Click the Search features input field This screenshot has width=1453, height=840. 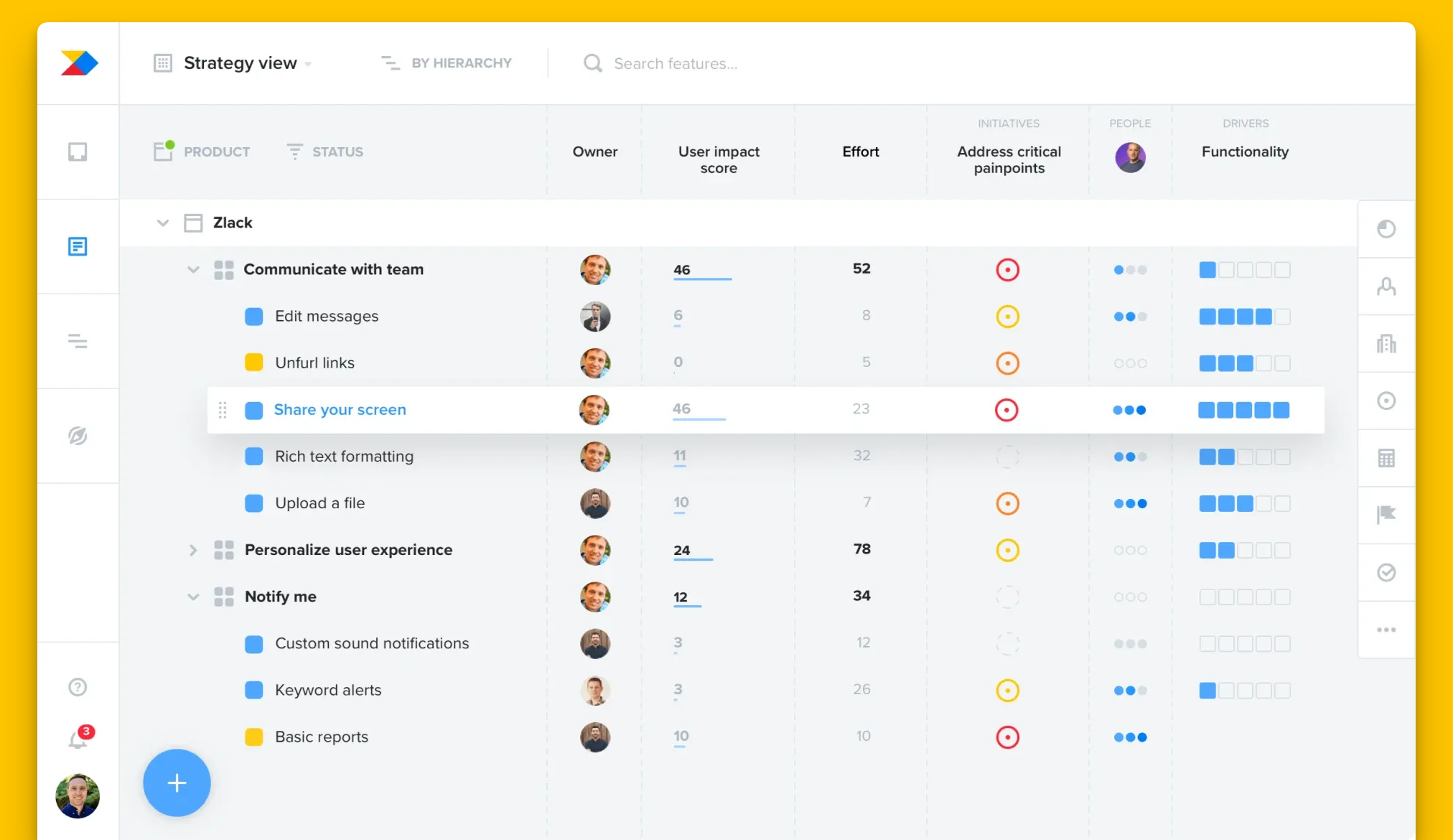point(675,63)
